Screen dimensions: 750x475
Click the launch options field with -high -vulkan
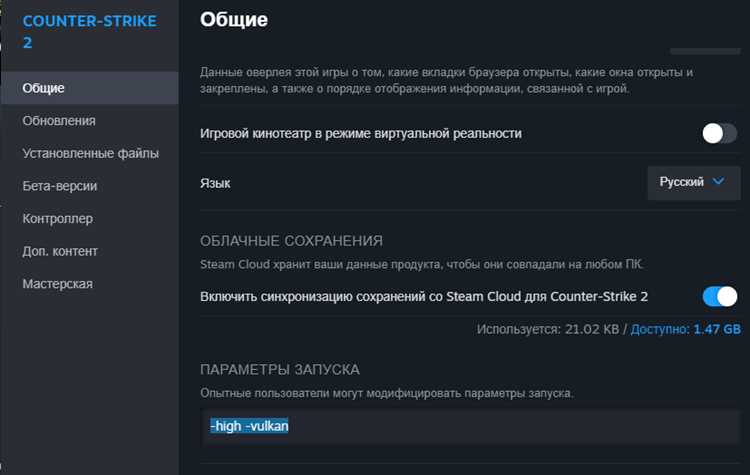pos(470,426)
